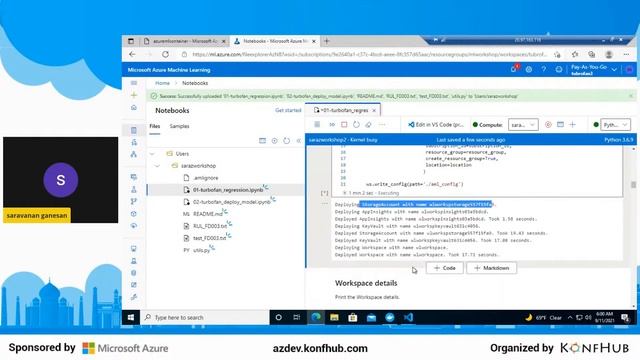Screen dimensions: 640x360
Task: Open the Models cube sidebar icon
Action: coord(134,213)
